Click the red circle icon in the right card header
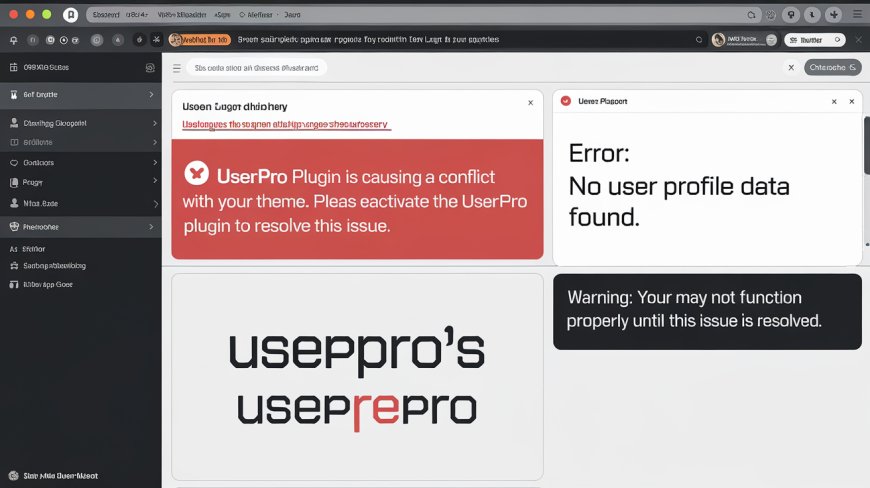 point(565,101)
